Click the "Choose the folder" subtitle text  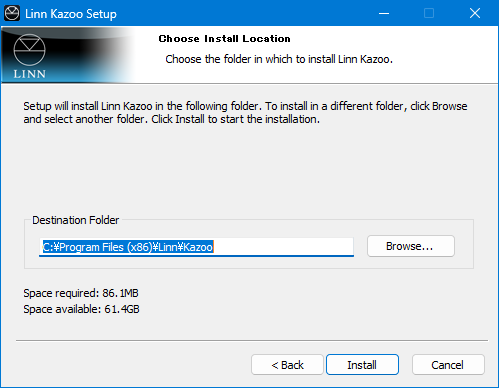pos(279,59)
